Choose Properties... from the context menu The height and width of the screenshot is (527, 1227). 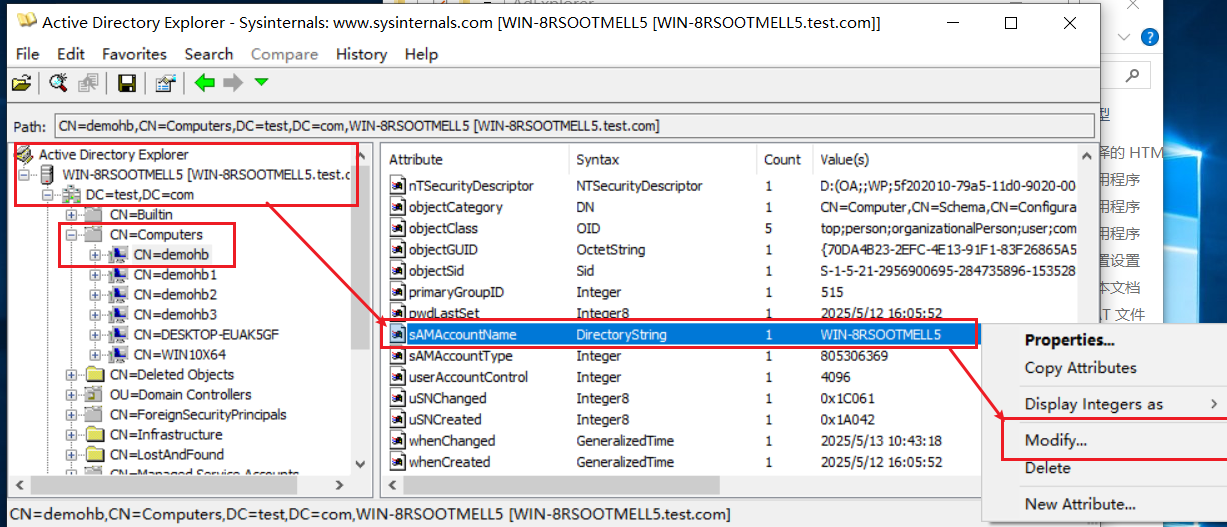(1069, 341)
